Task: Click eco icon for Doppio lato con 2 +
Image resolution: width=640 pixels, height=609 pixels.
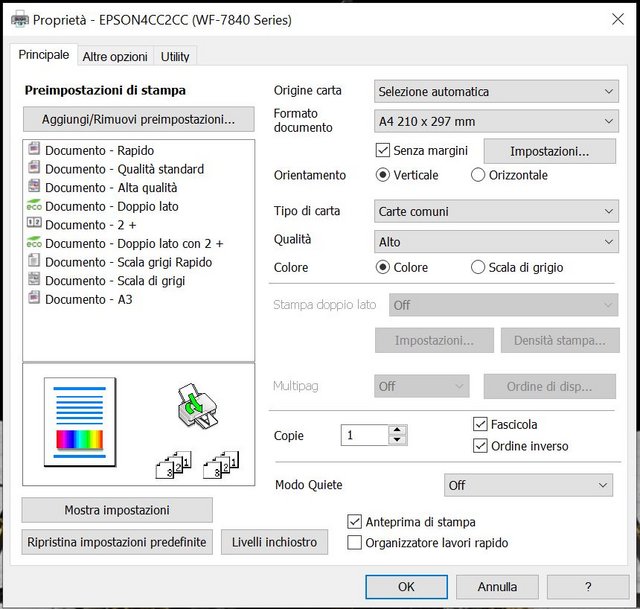Action: click(34, 242)
